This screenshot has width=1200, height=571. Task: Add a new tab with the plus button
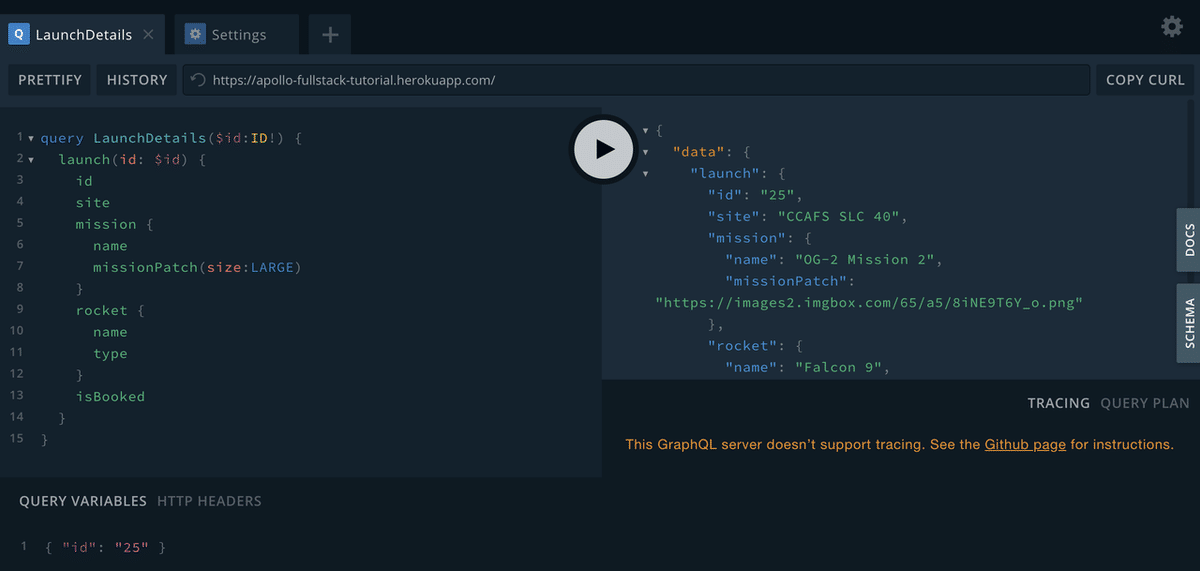pos(330,35)
